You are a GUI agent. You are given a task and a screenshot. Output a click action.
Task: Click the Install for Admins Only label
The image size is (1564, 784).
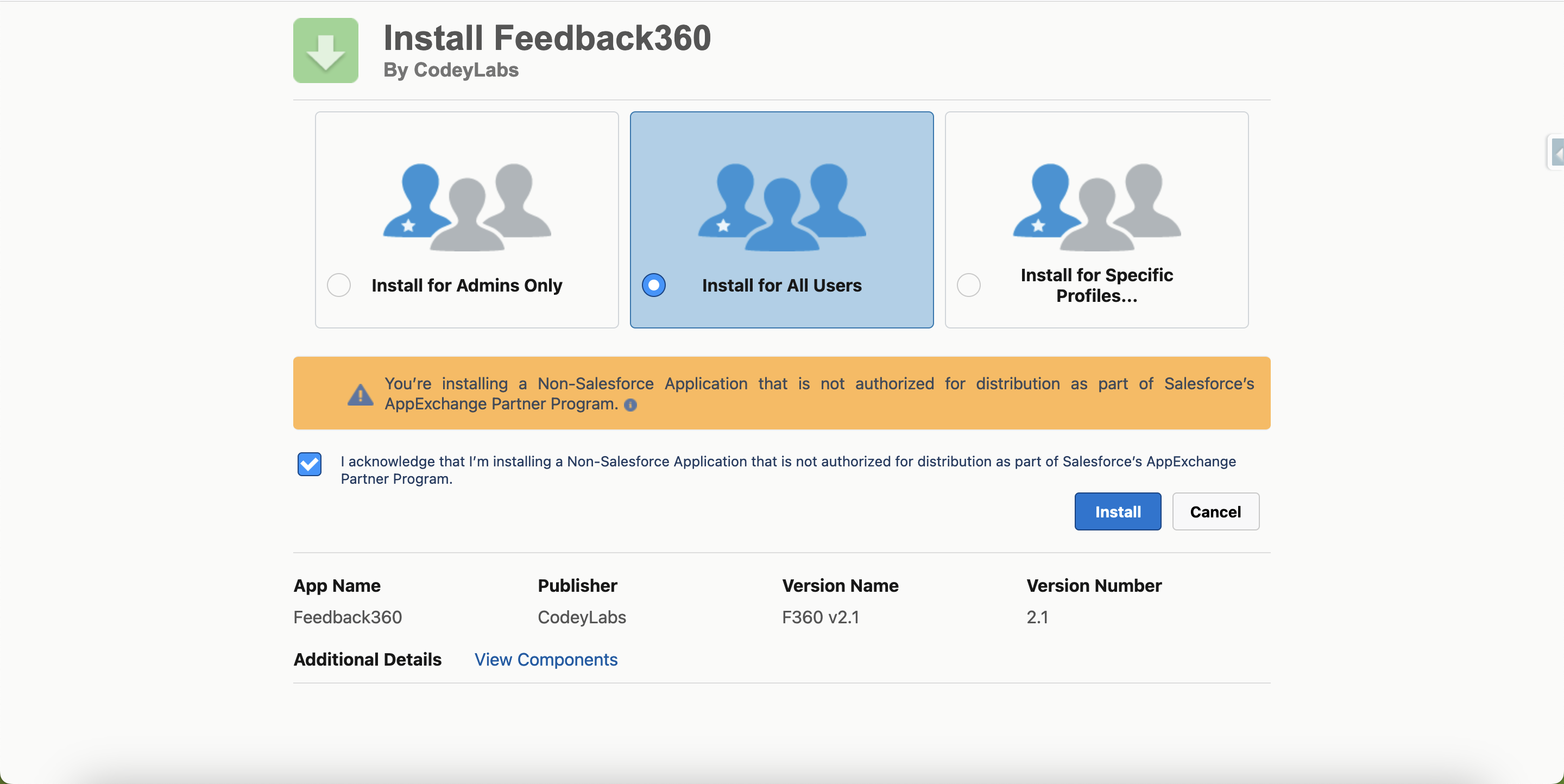click(467, 285)
